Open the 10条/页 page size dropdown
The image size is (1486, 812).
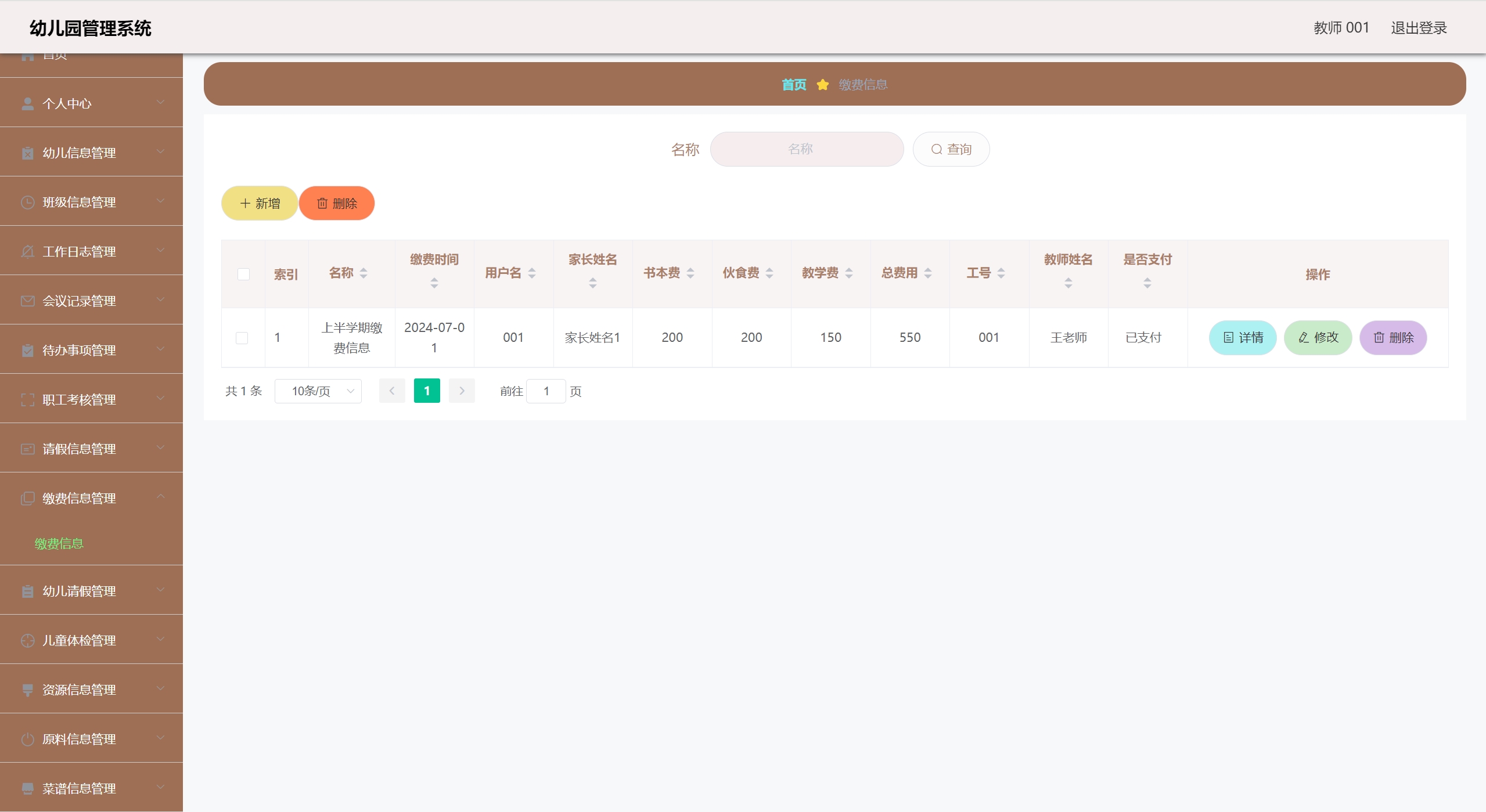click(x=318, y=391)
